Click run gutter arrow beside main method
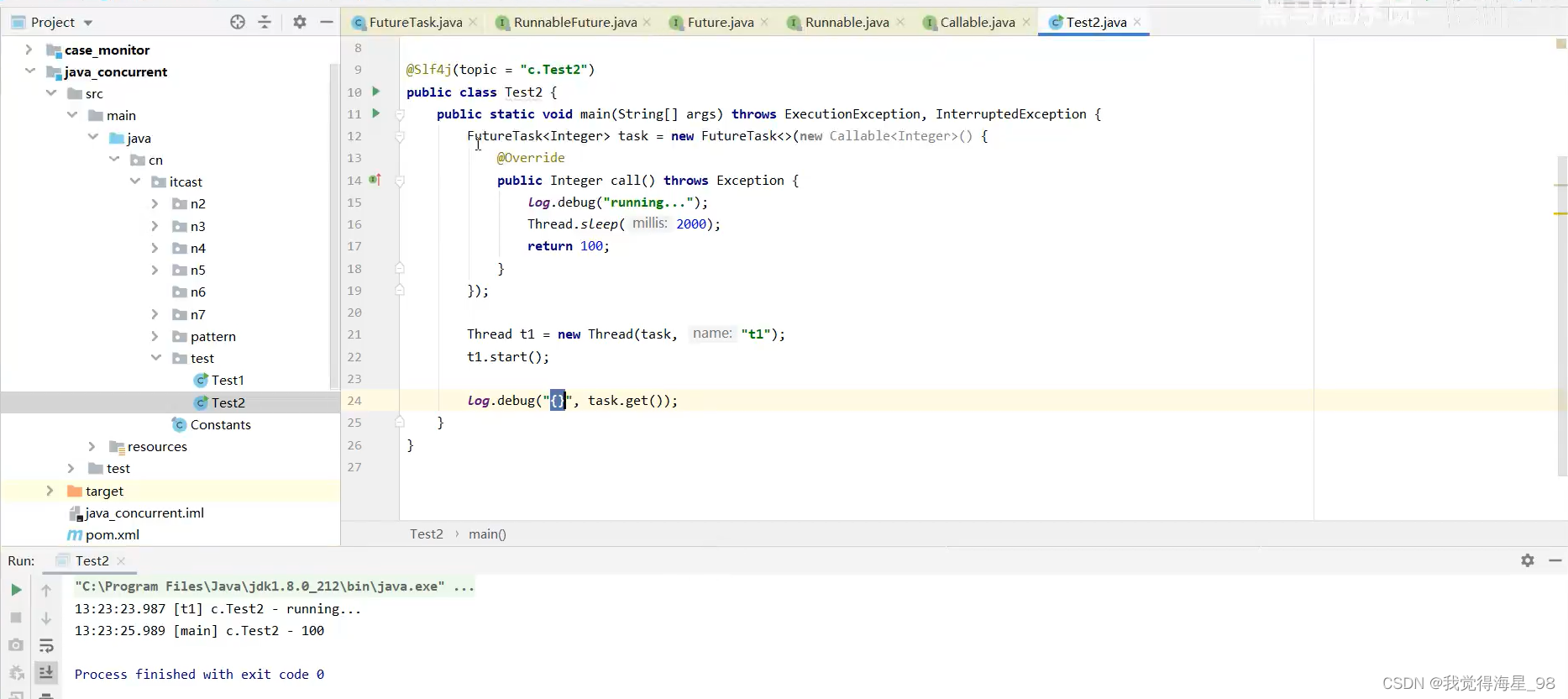The height and width of the screenshot is (699, 1568). click(x=375, y=113)
